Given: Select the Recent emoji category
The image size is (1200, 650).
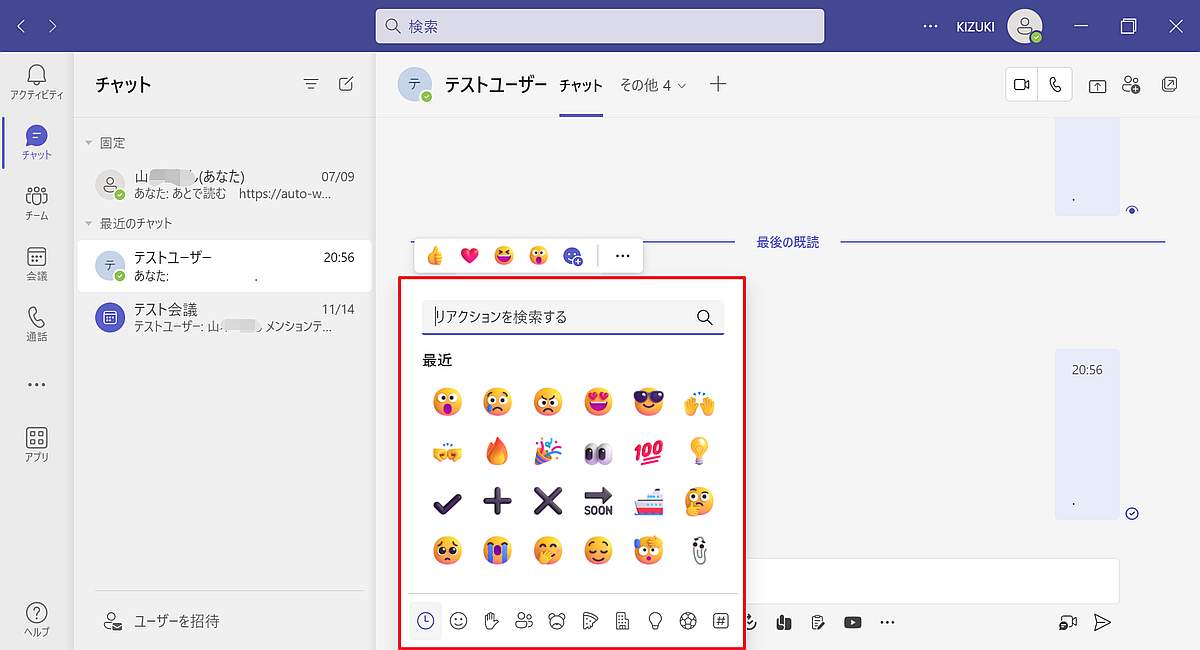Looking at the screenshot, I should point(425,620).
